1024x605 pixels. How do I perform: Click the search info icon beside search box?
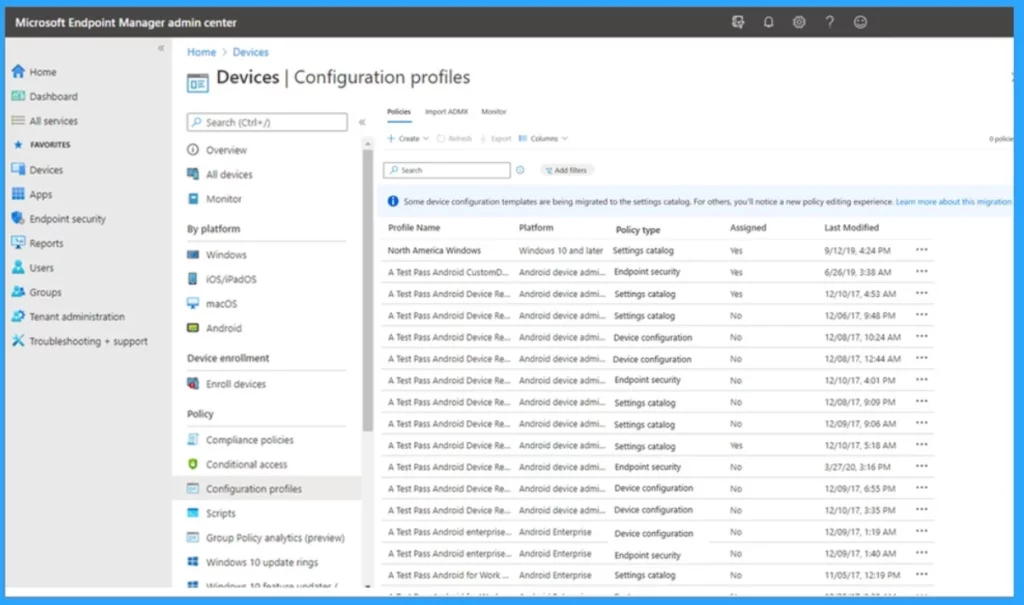pos(520,170)
